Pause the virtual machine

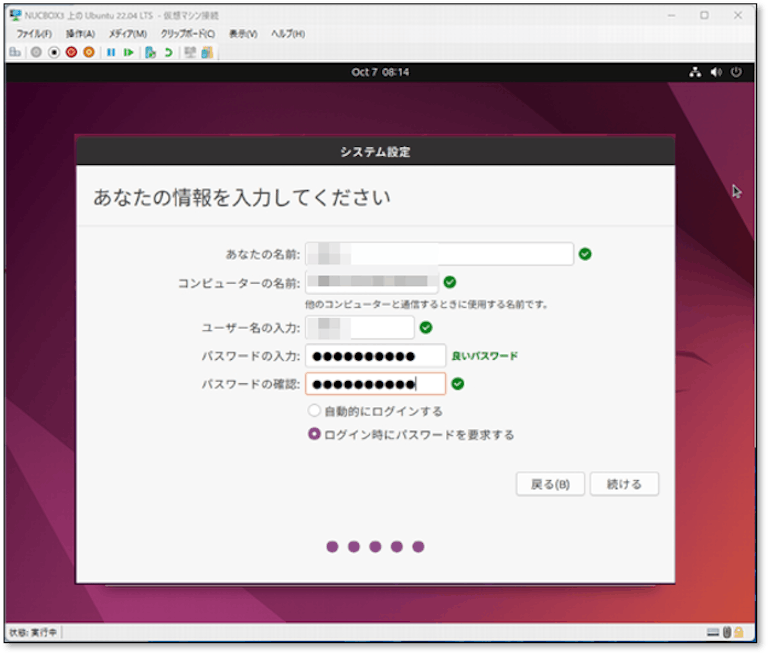111,52
